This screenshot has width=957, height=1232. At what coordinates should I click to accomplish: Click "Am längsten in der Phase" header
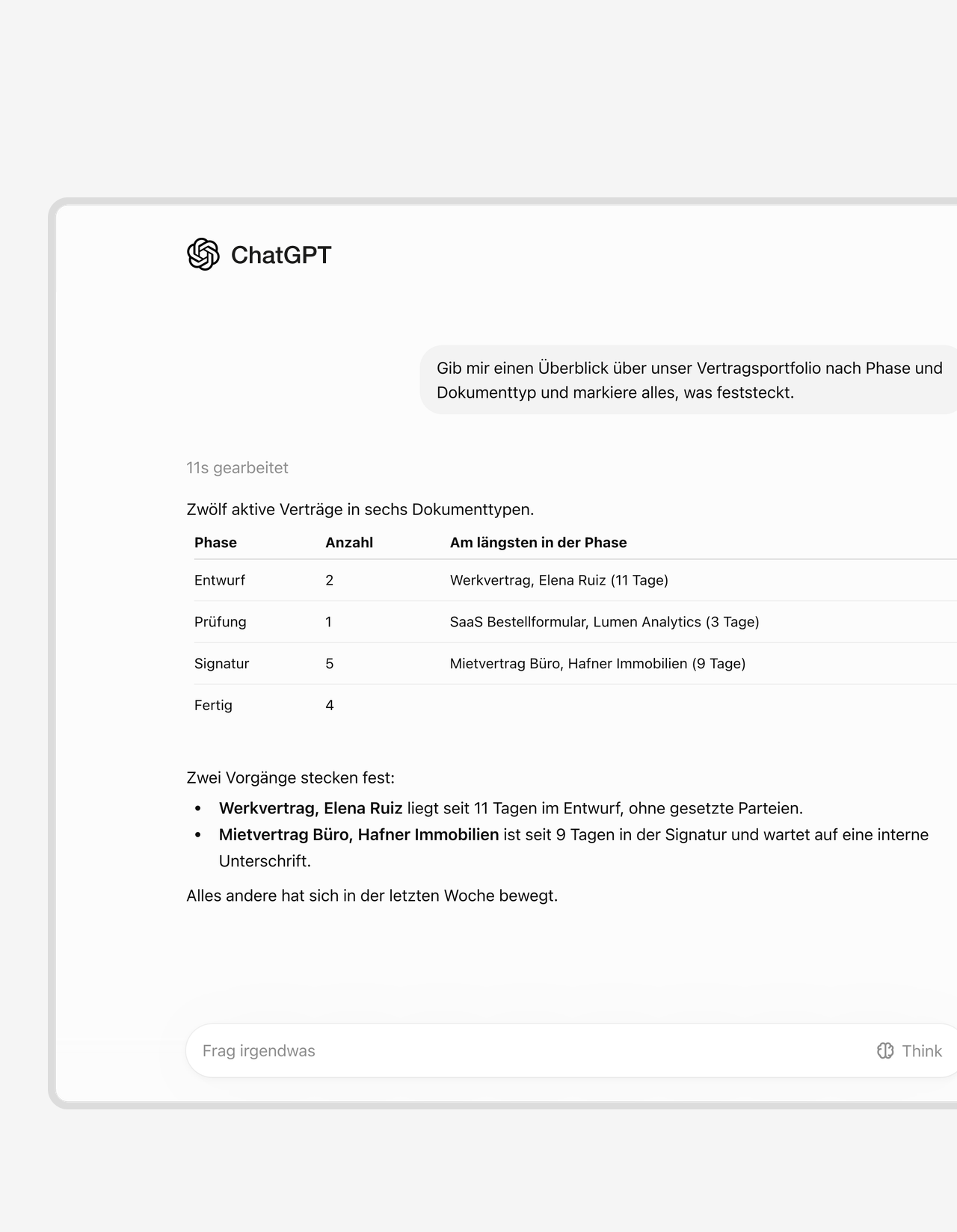[x=538, y=543]
